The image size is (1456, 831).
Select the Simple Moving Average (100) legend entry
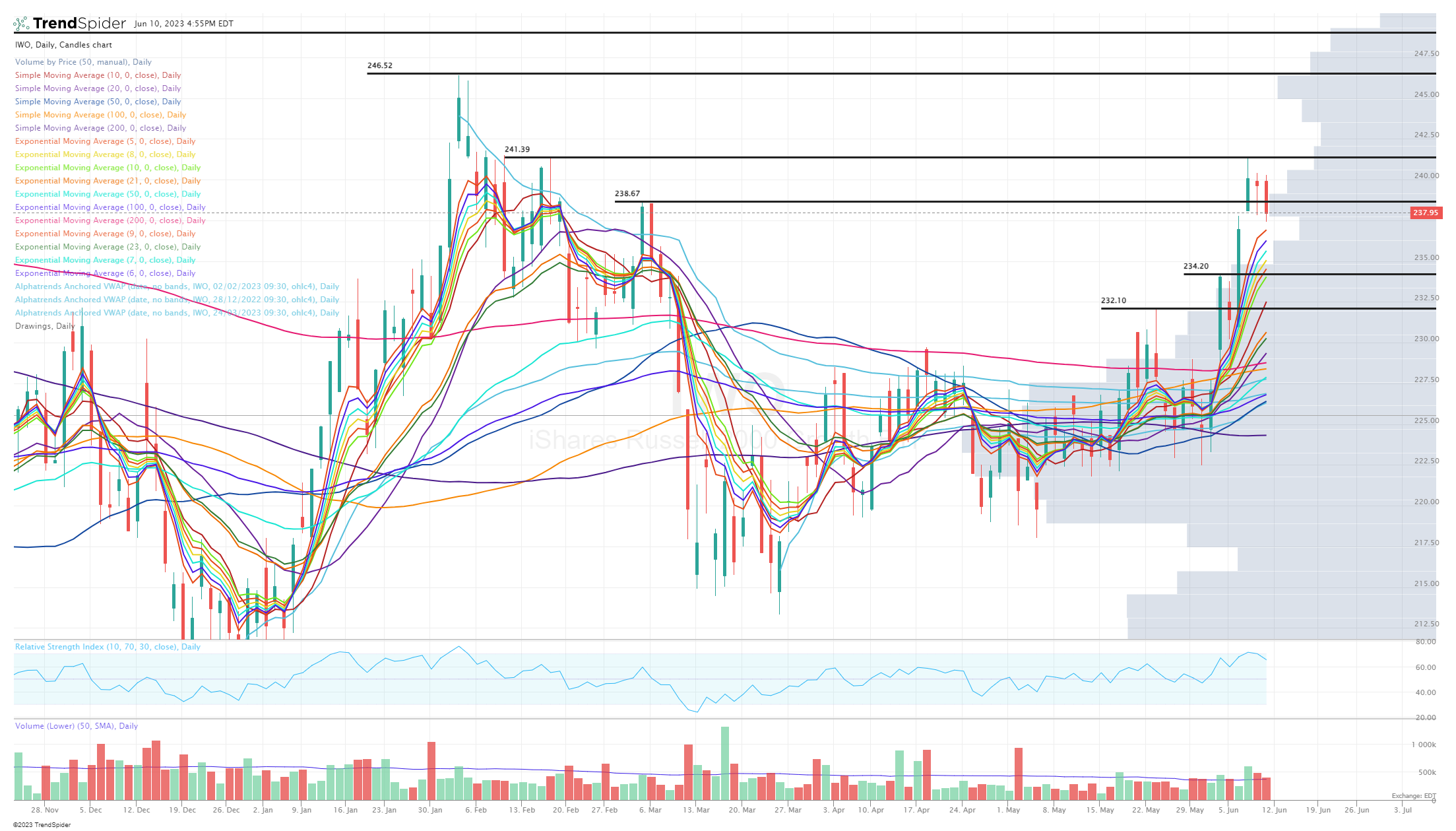click(x=100, y=115)
